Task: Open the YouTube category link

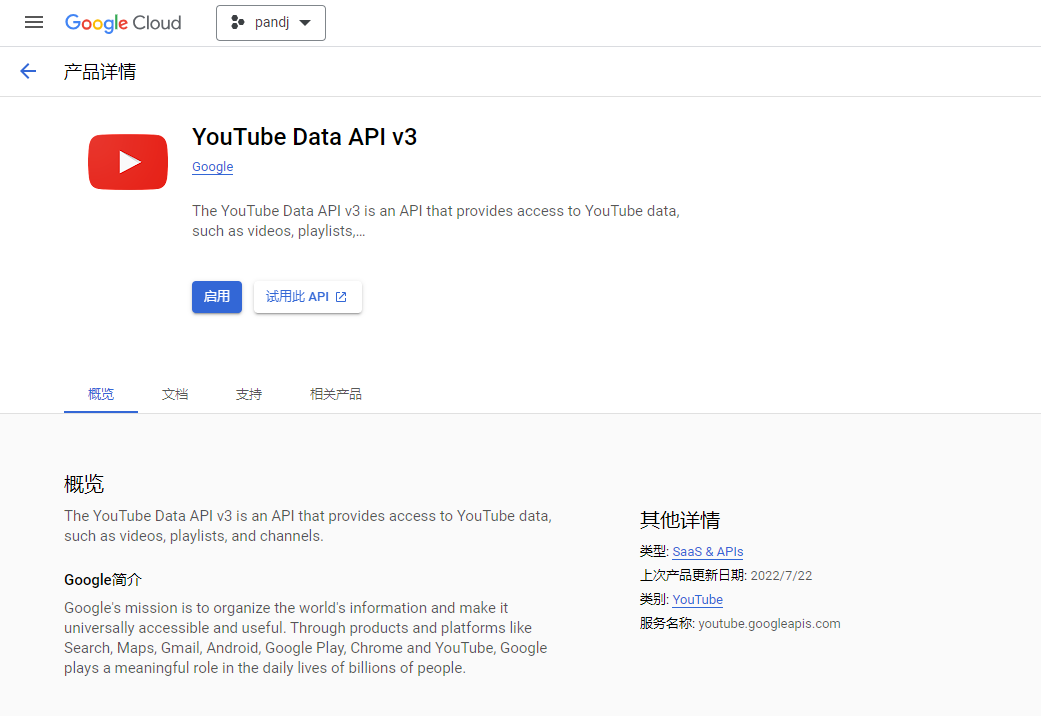Action: (697, 600)
